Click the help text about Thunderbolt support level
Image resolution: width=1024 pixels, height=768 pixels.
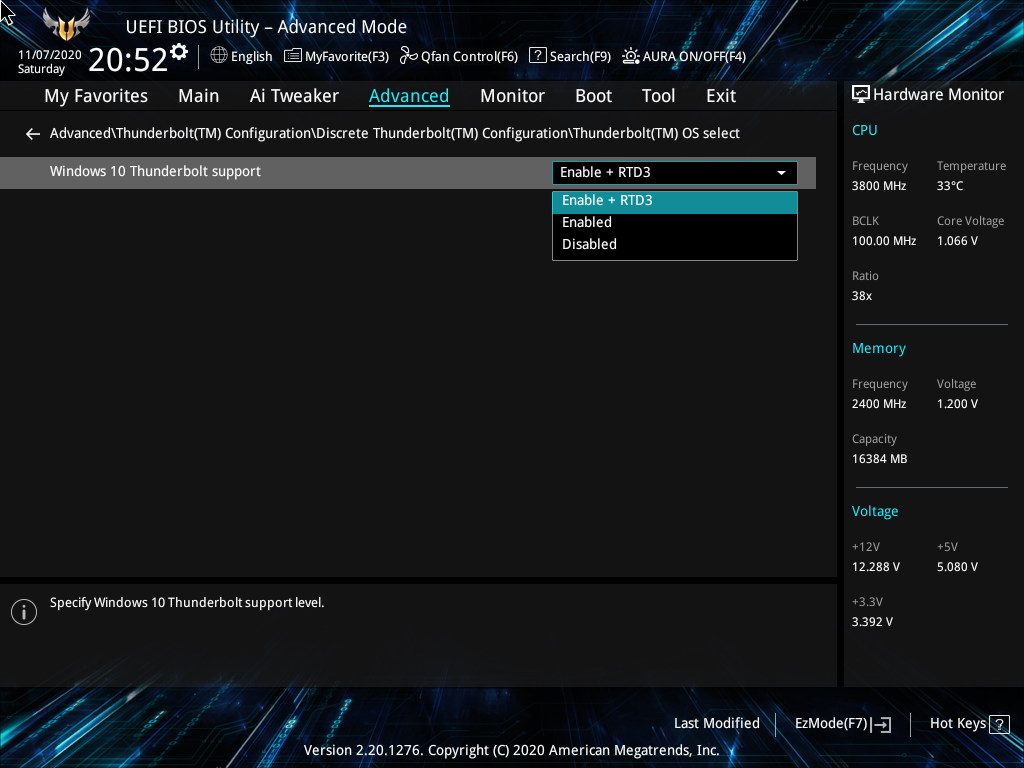(187, 603)
